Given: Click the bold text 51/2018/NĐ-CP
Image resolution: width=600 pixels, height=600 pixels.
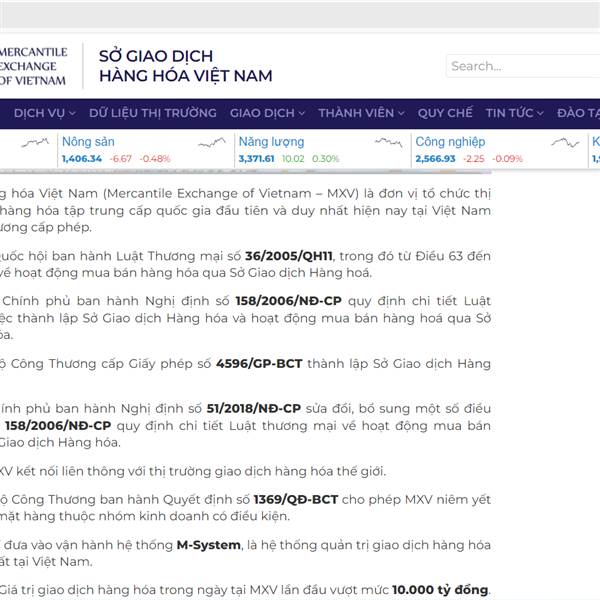Looking at the screenshot, I should (254, 409).
